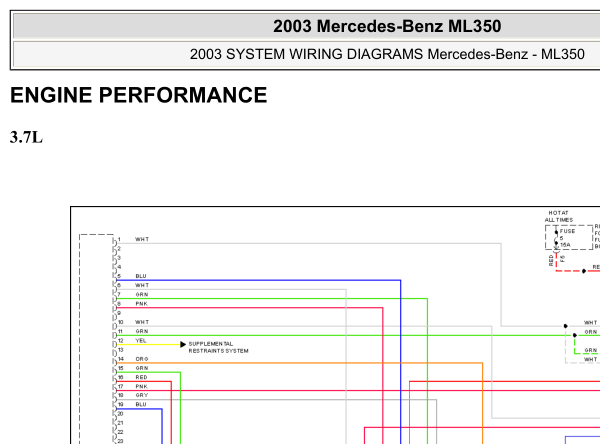Select the "3.7L" engine size heading
This screenshot has width=600, height=444.
click(26, 137)
